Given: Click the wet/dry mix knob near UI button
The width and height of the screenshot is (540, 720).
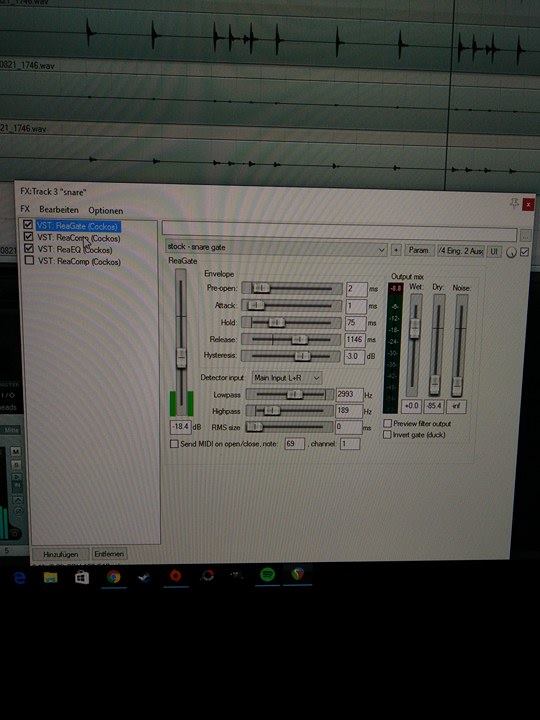Looking at the screenshot, I should click(511, 252).
